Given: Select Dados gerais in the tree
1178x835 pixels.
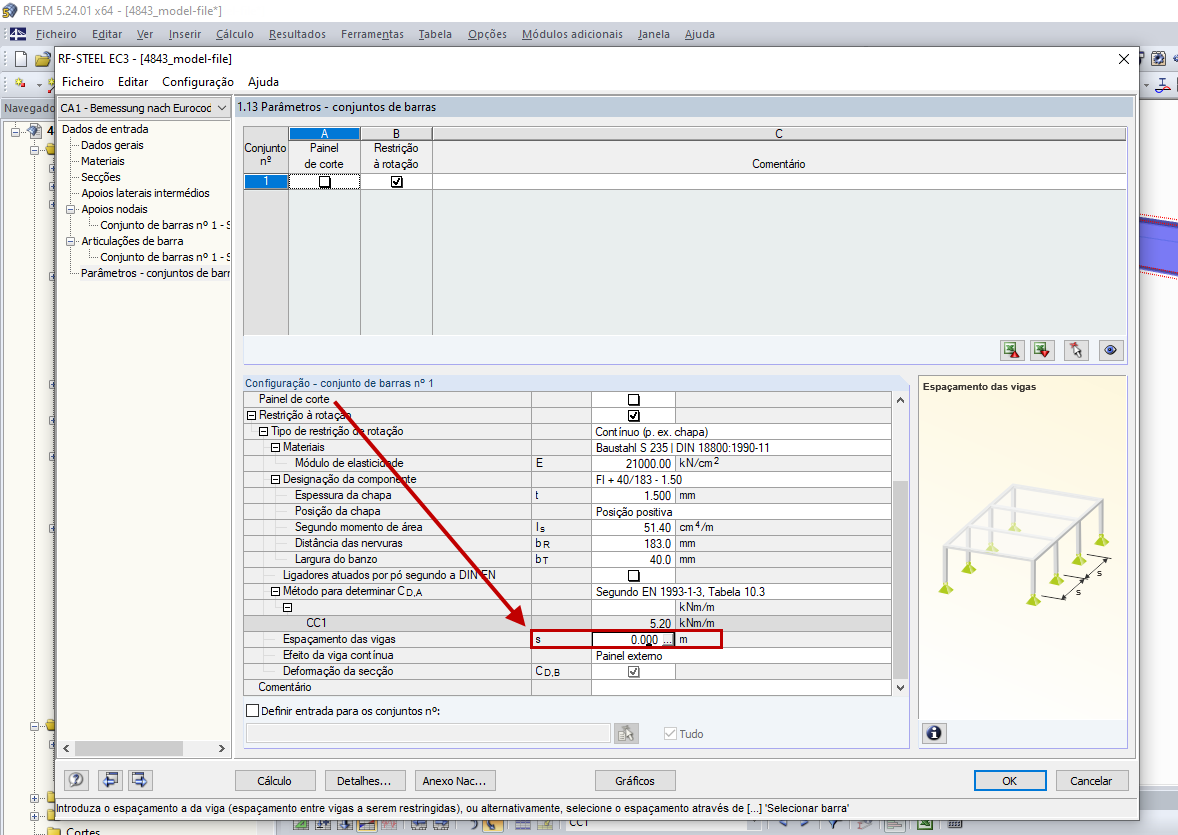Looking at the screenshot, I should (112, 145).
